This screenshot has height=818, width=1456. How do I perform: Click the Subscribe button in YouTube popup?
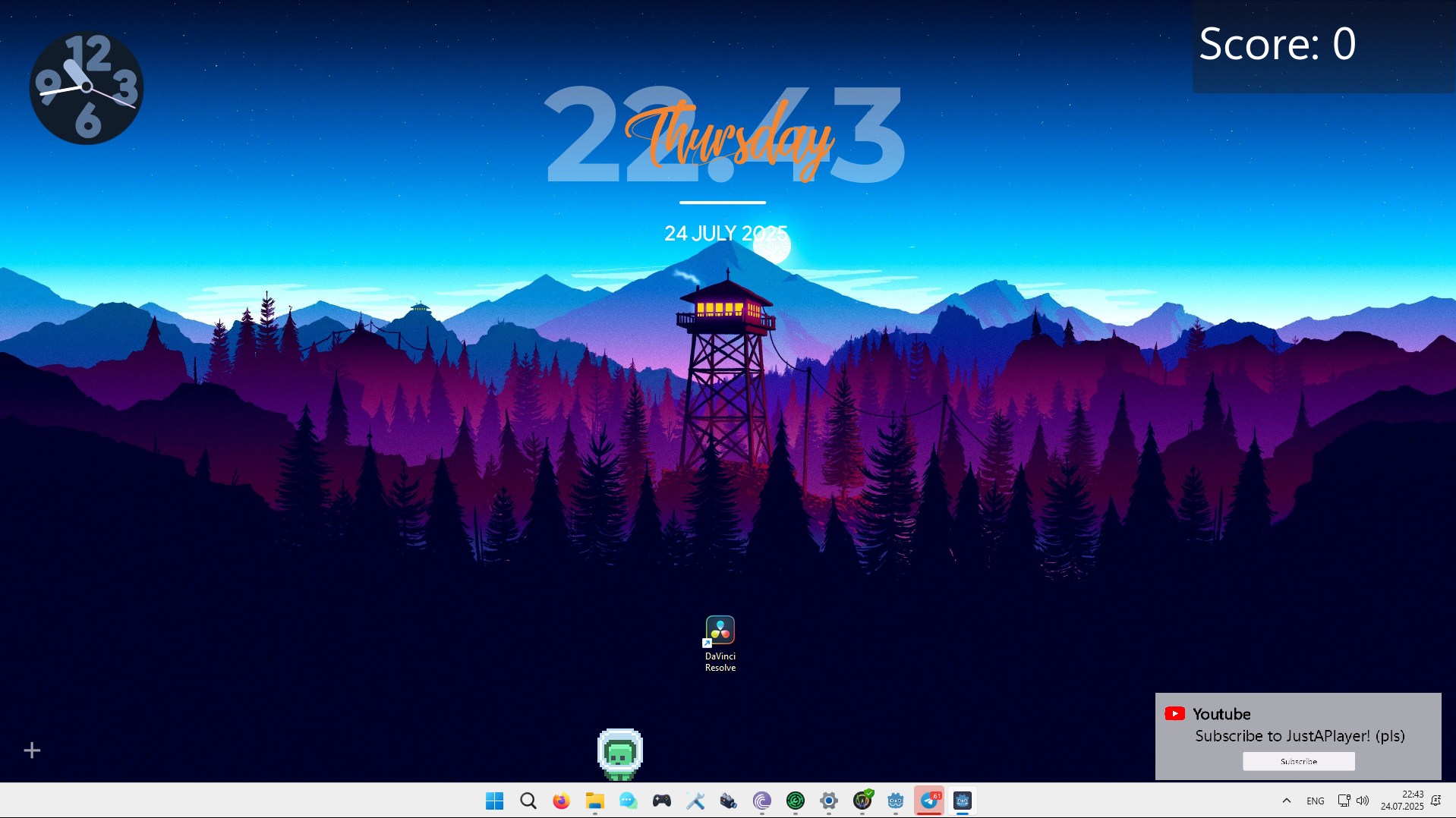click(x=1298, y=761)
